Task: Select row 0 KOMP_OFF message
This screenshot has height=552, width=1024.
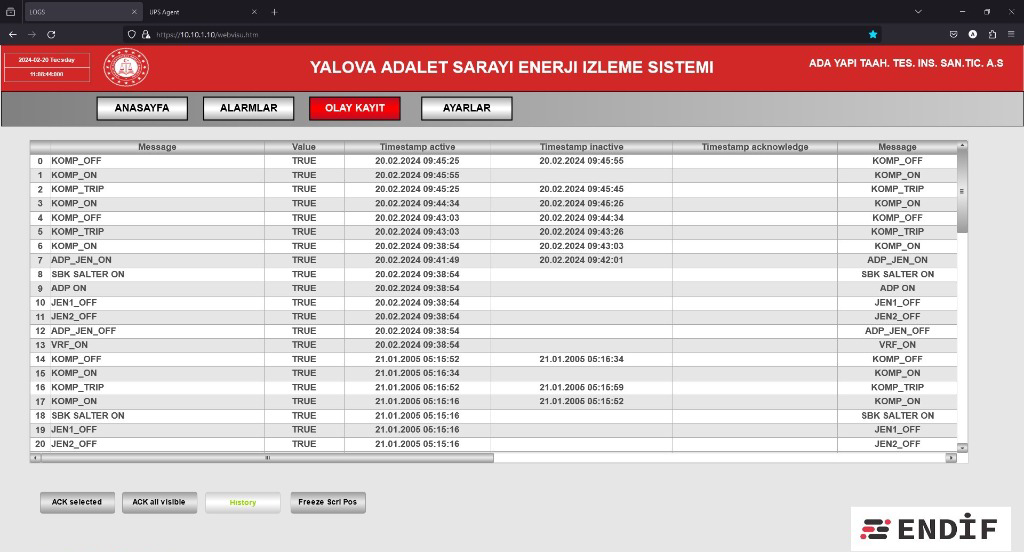Action: [x=76, y=161]
